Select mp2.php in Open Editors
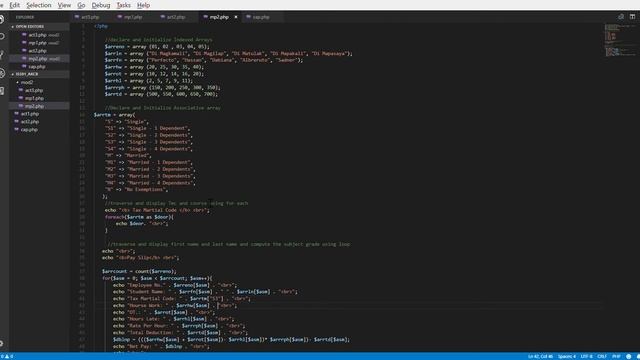The image size is (640, 360). [39, 59]
